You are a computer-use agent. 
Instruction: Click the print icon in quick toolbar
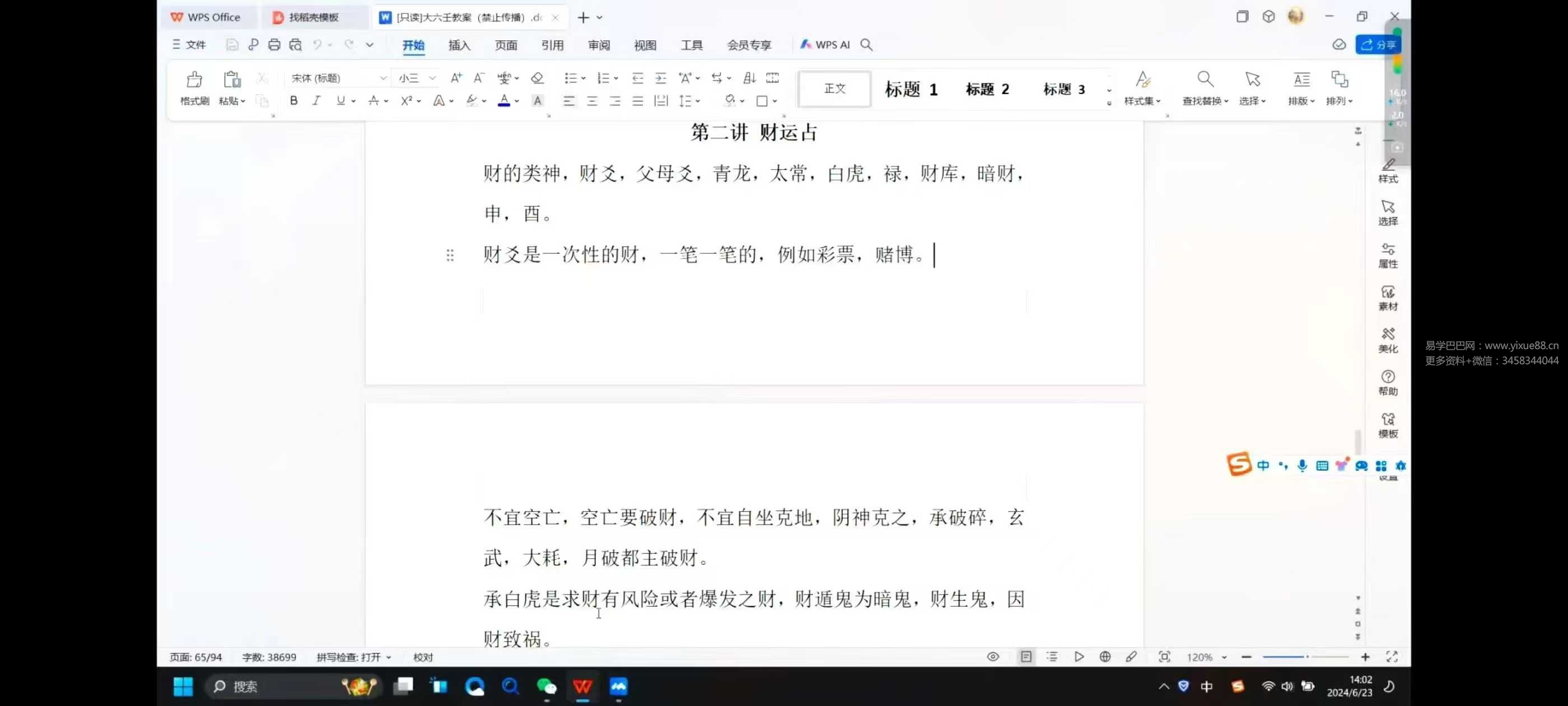point(274,44)
